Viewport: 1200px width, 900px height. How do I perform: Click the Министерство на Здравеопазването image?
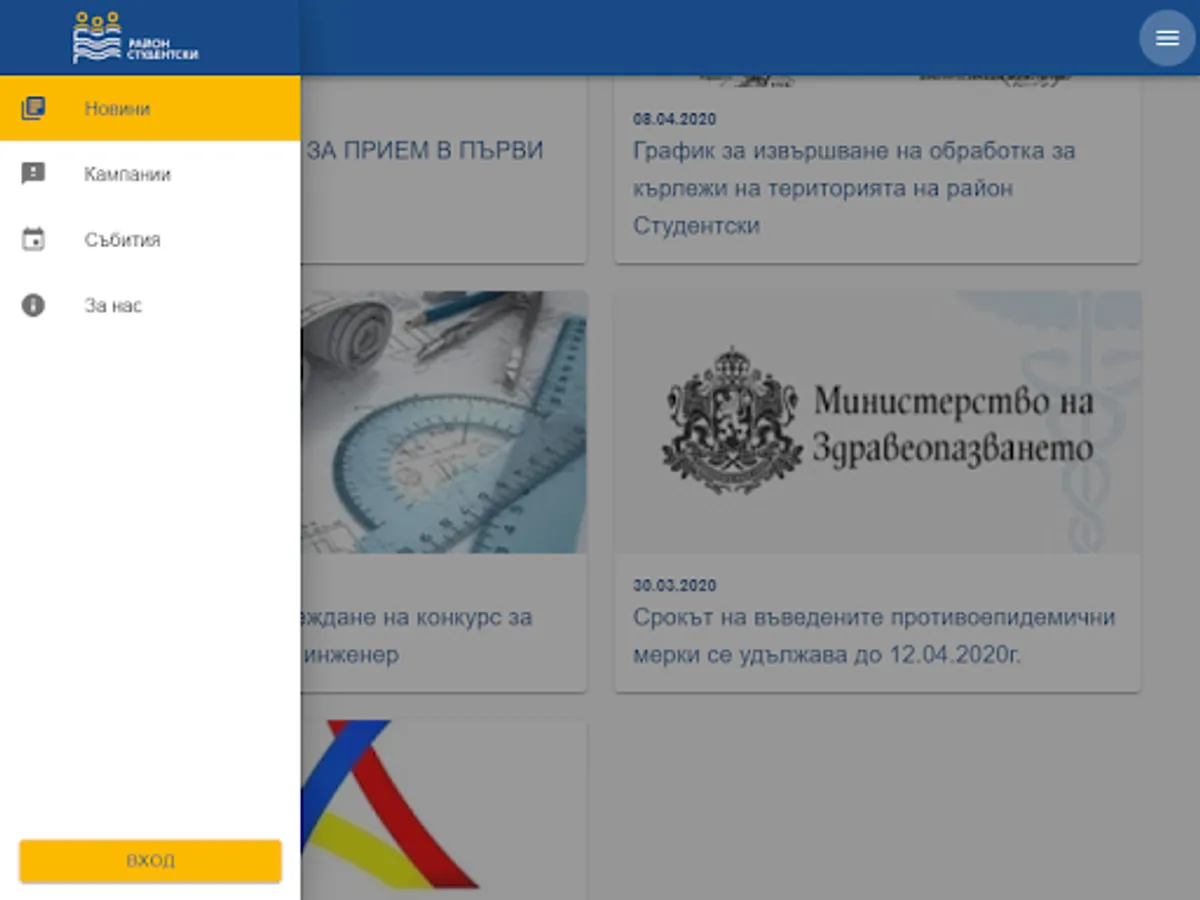[878, 422]
